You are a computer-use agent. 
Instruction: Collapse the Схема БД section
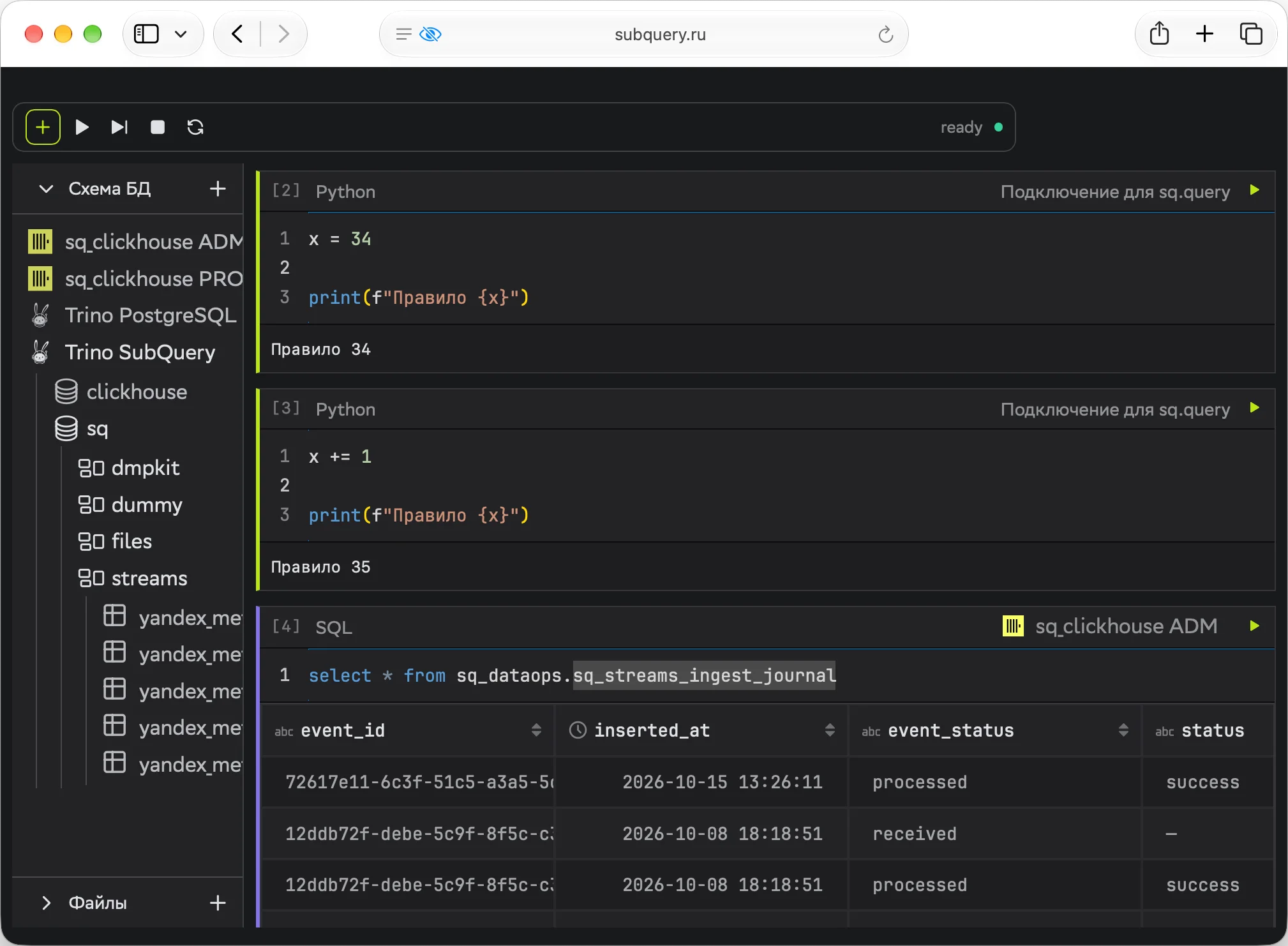pos(46,189)
